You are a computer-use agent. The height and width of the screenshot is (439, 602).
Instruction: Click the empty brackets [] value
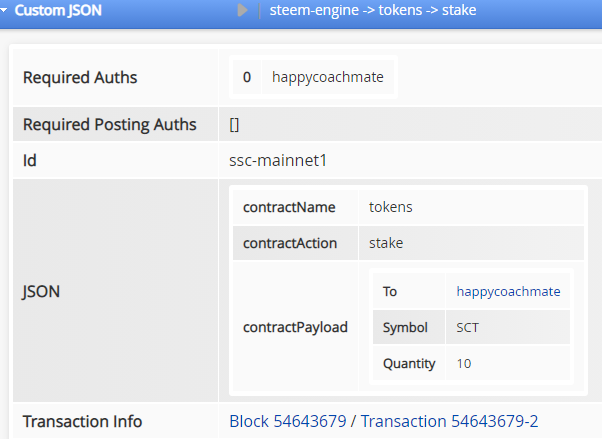234,125
